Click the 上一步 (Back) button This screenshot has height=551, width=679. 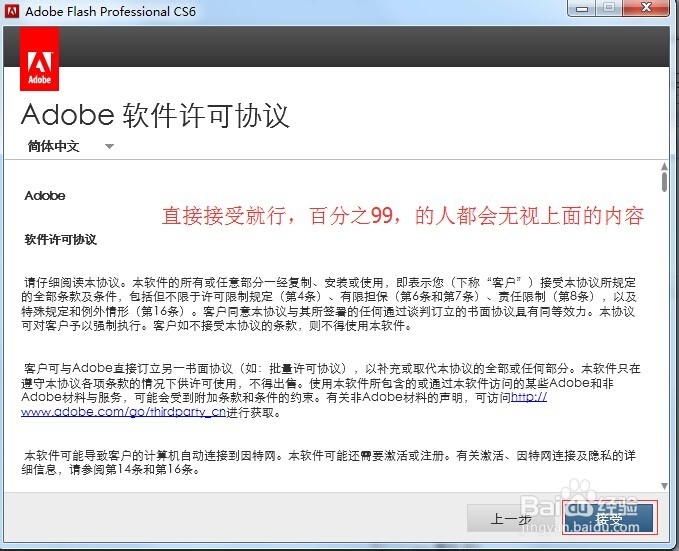coord(511,518)
